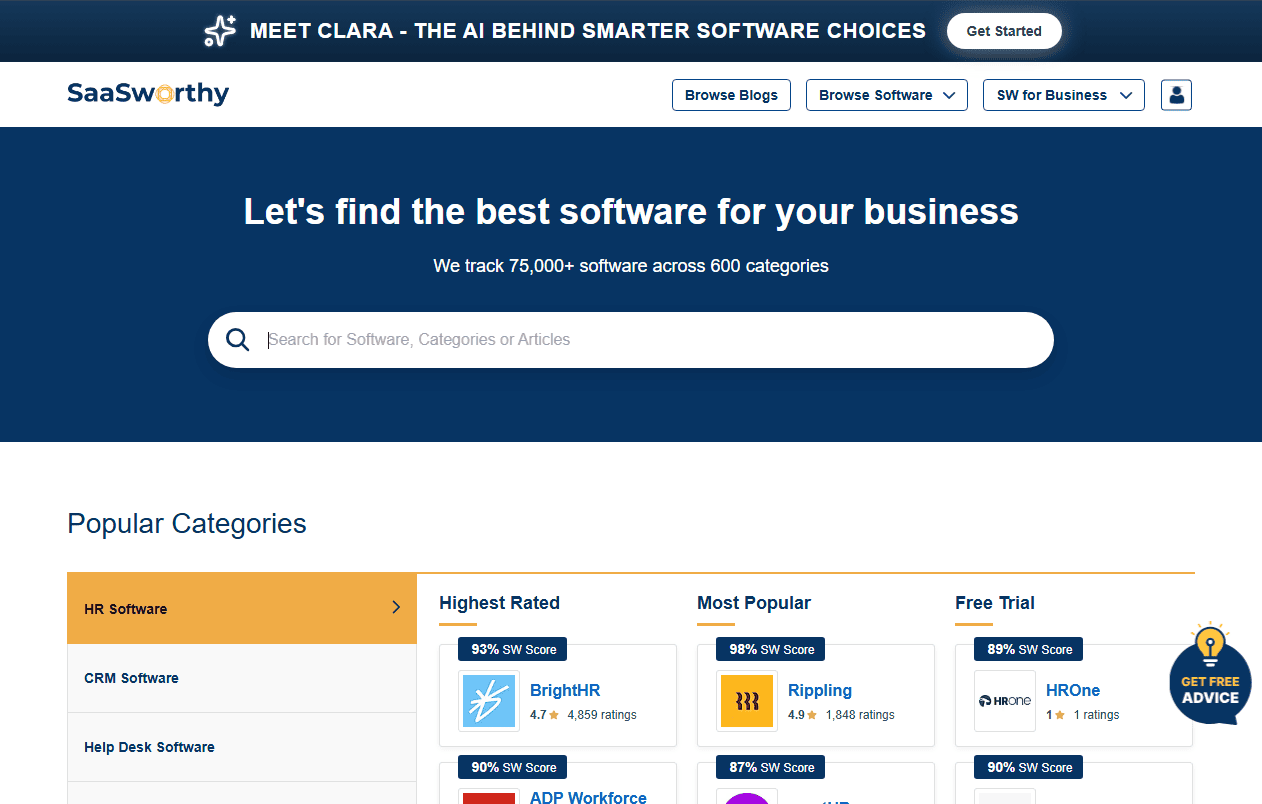Viewport: 1262px width, 804px height.
Task: Open the Rippling logo icon
Action: (747, 701)
